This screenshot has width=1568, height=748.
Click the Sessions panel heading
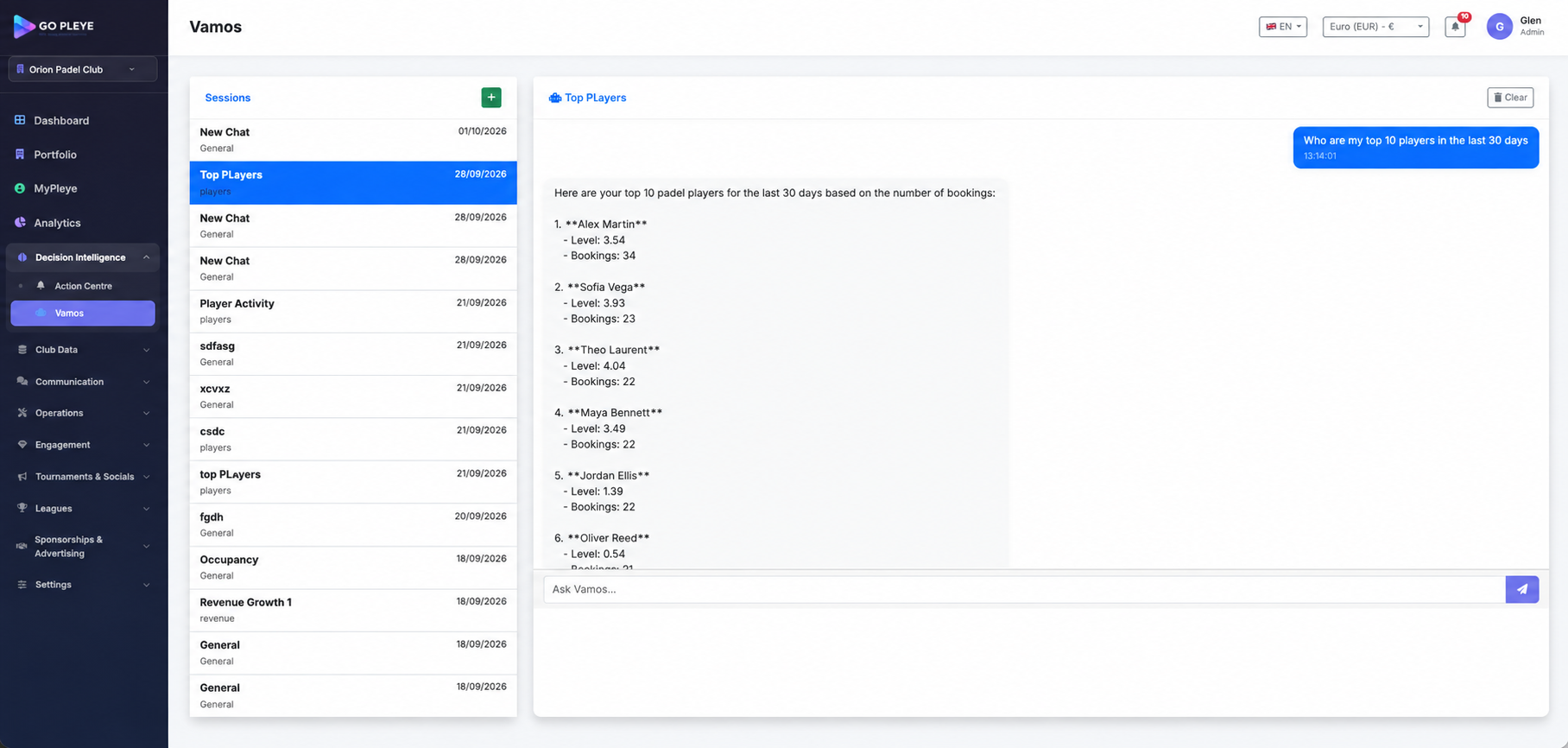[228, 98]
